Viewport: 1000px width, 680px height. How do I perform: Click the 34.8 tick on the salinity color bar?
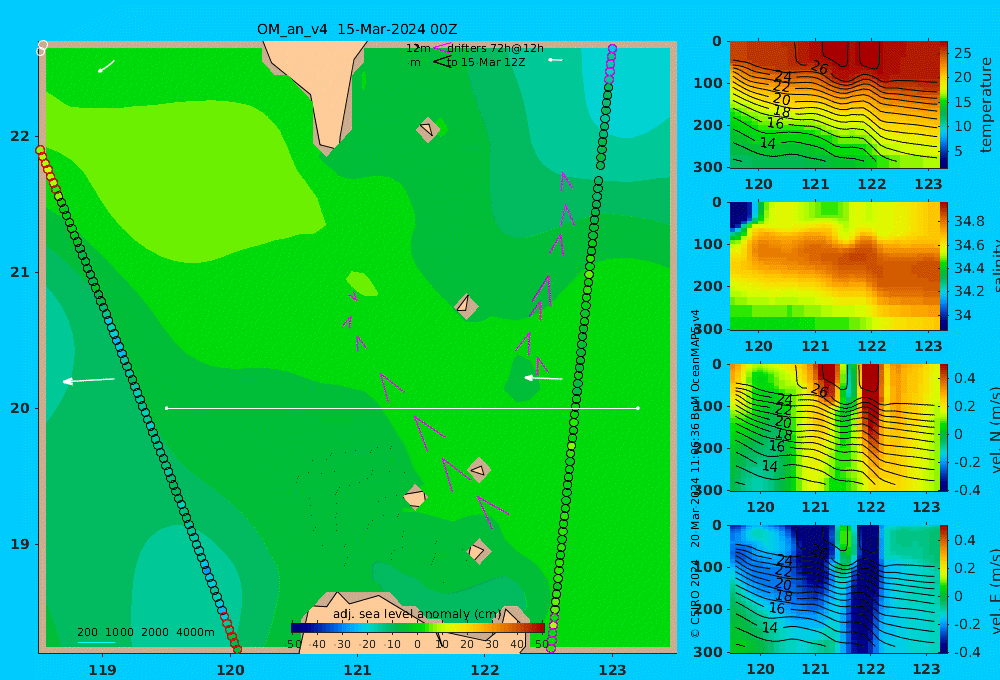click(x=969, y=221)
